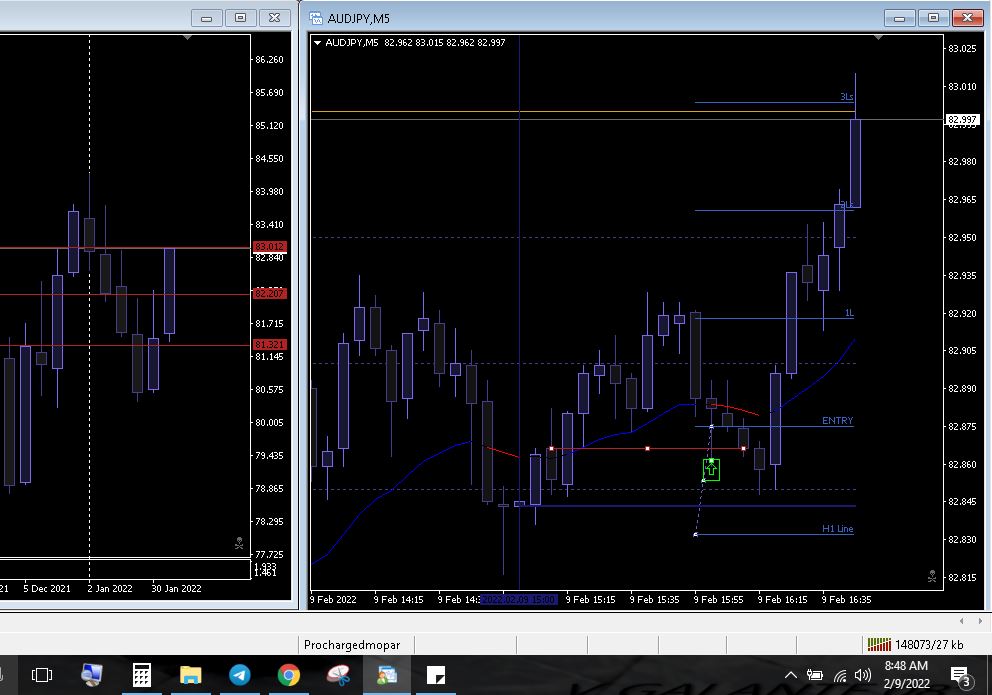
Task: Select the 1L level label
Action: 849,313
